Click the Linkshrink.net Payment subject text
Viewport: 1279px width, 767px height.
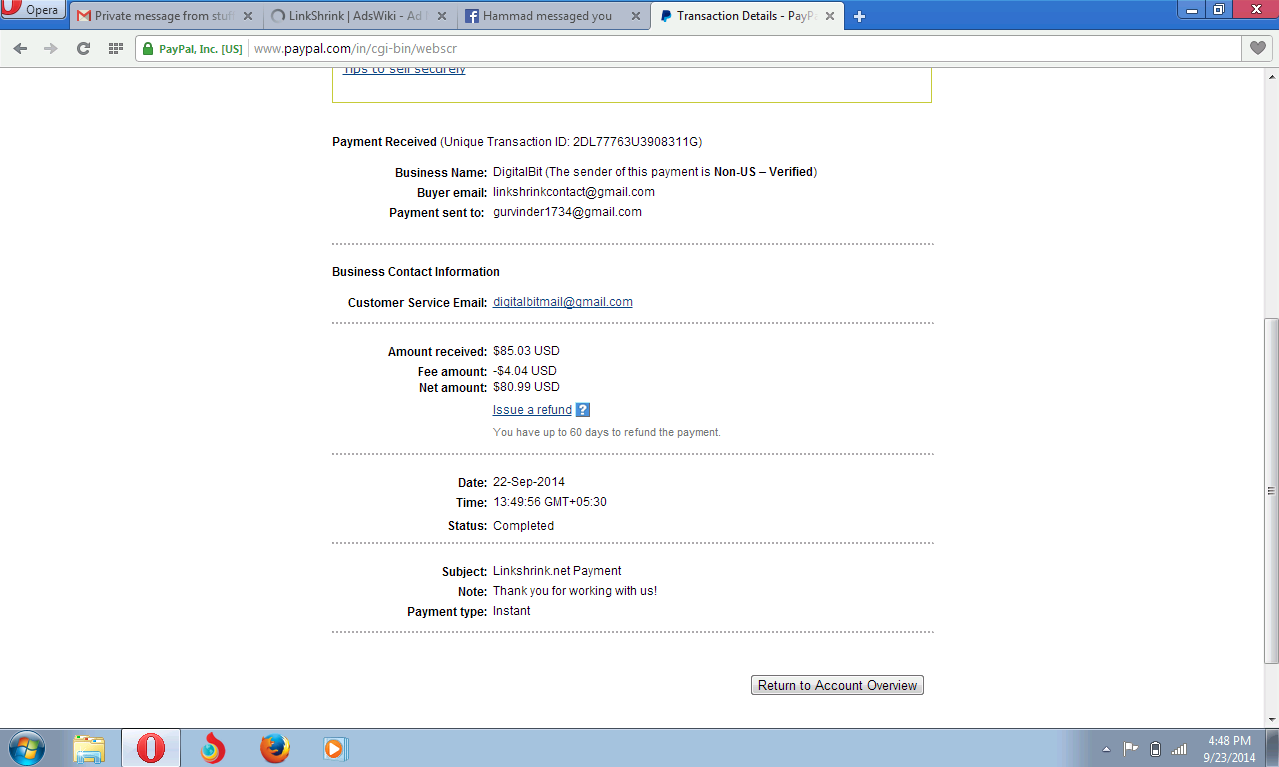pyautogui.click(x=557, y=571)
